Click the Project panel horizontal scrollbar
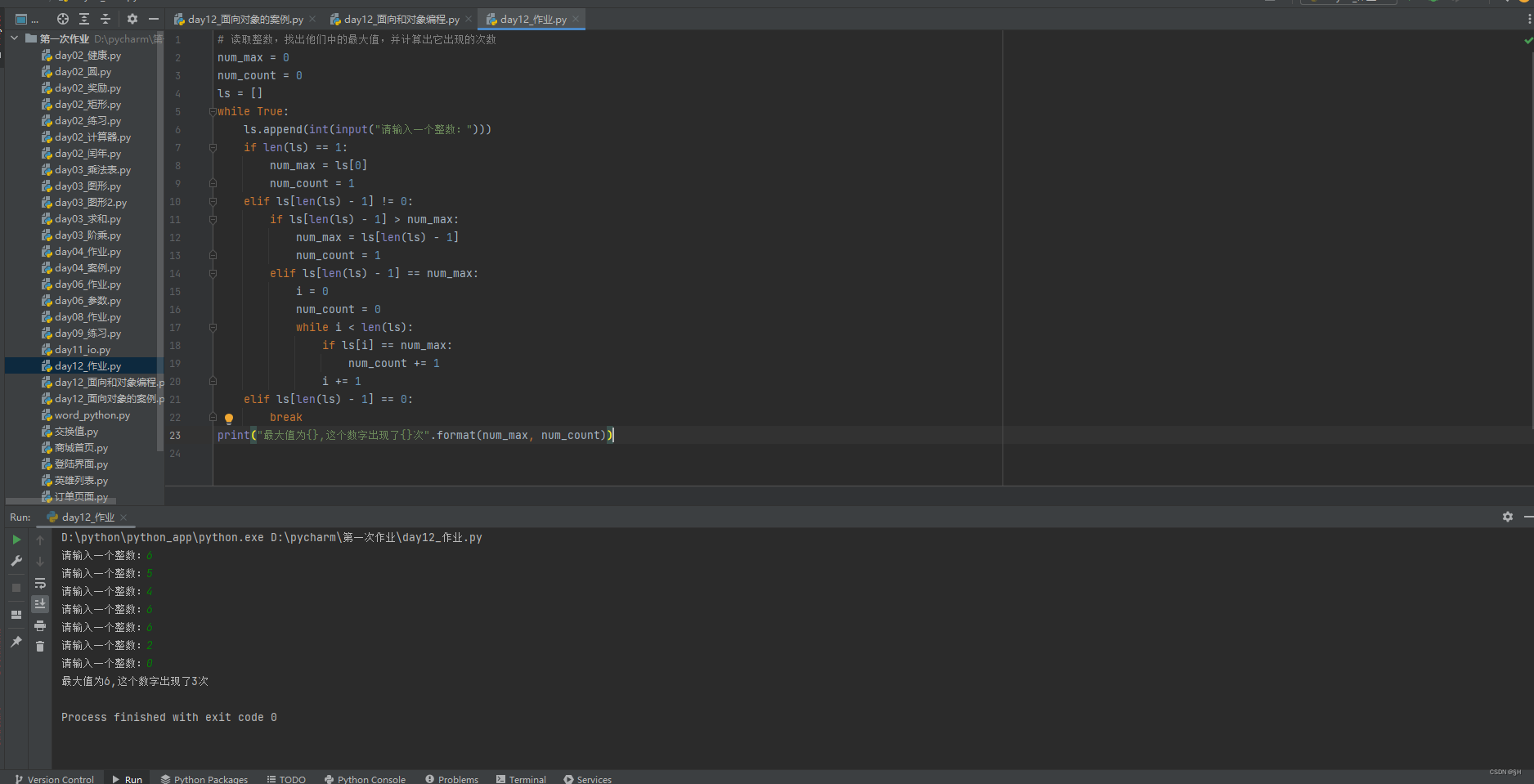The height and width of the screenshot is (784, 1534). tap(61, 501)
